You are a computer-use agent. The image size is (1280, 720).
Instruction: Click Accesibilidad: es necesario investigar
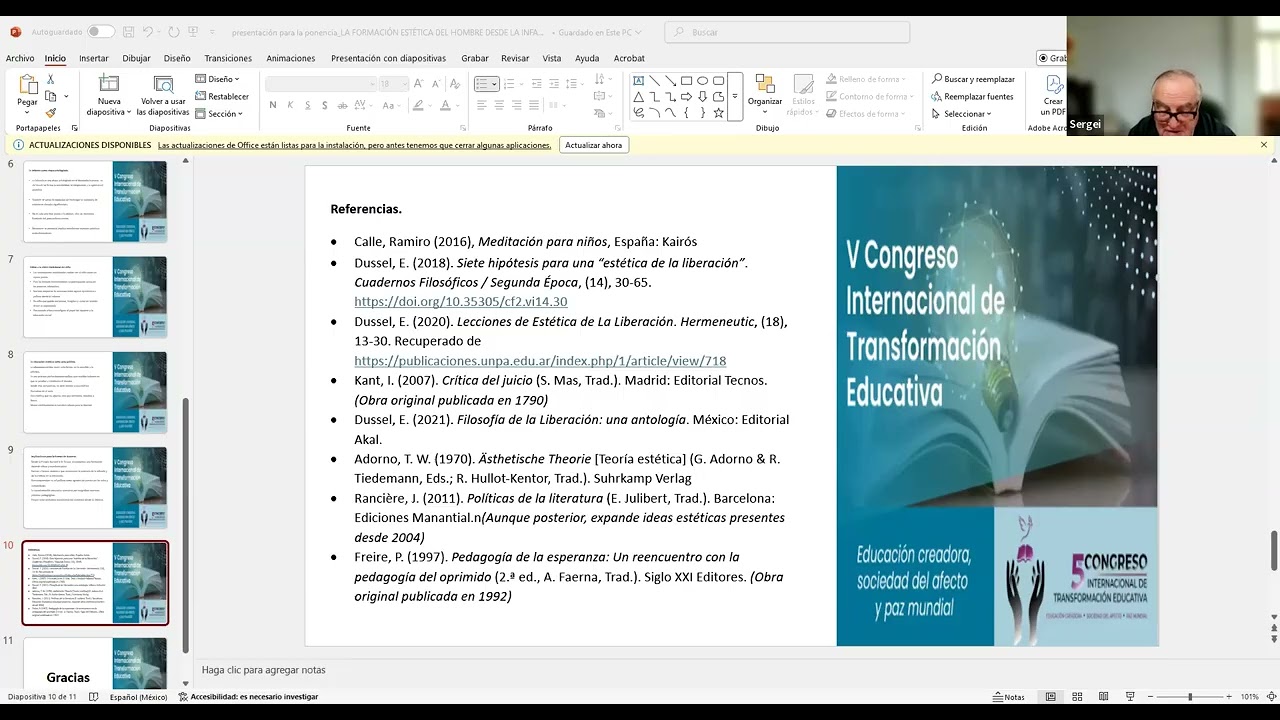coord(248,697)
